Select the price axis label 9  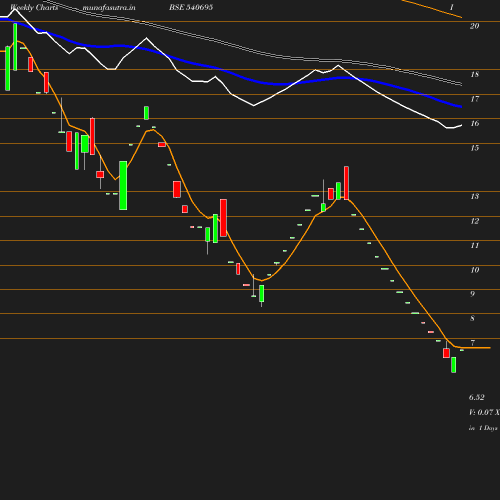point(472,294)
